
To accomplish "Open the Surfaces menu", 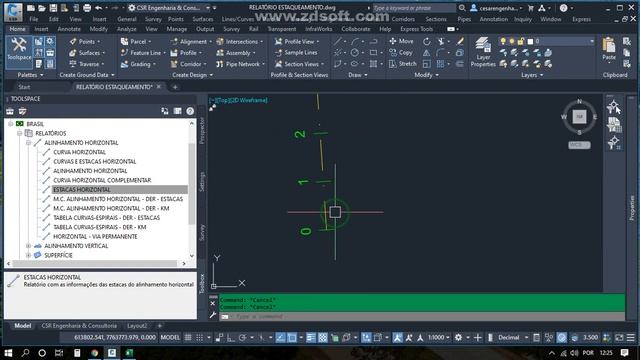I will point(202,19).
